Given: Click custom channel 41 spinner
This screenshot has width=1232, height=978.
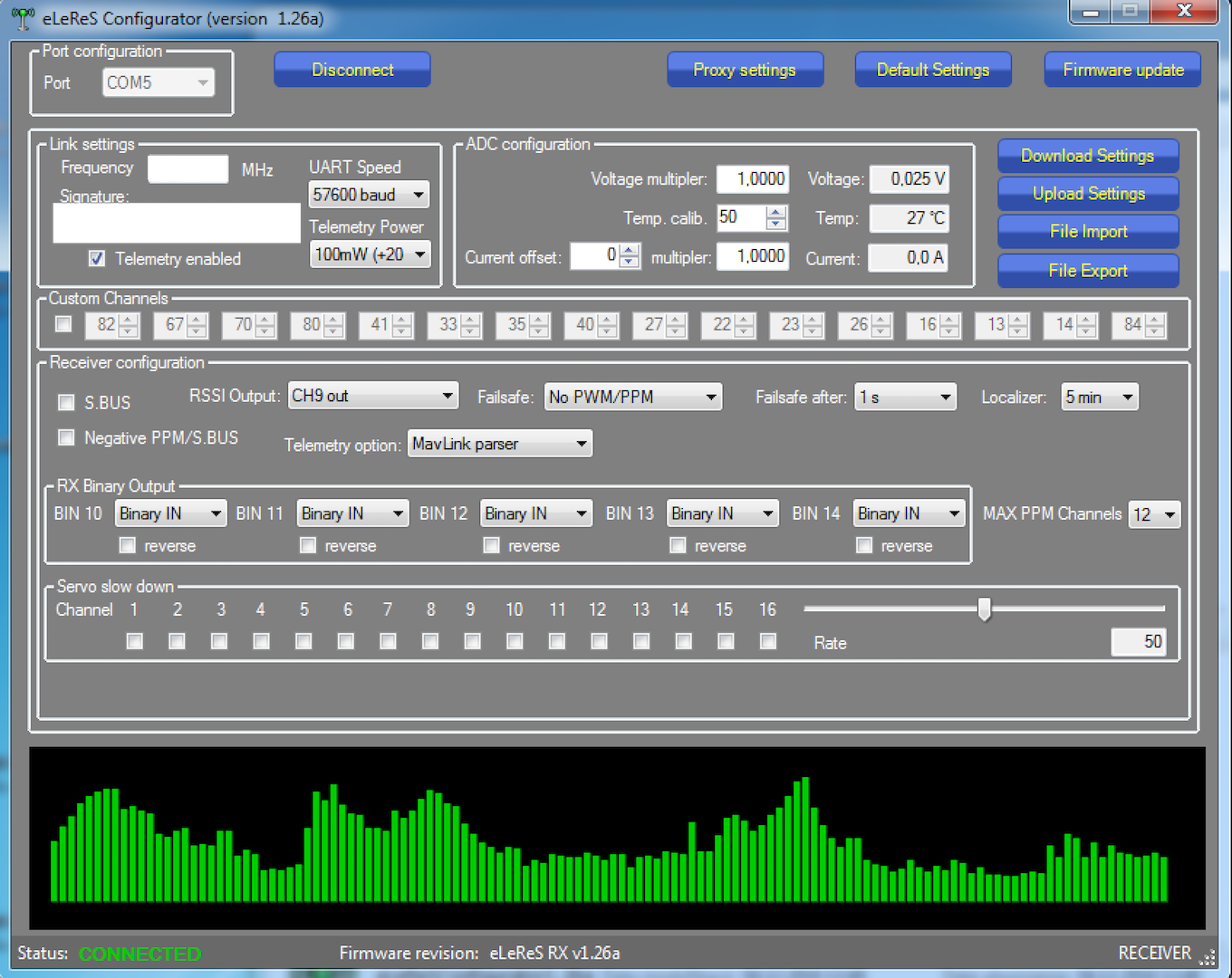Looking at the screenshot, I should click(402, 325).
